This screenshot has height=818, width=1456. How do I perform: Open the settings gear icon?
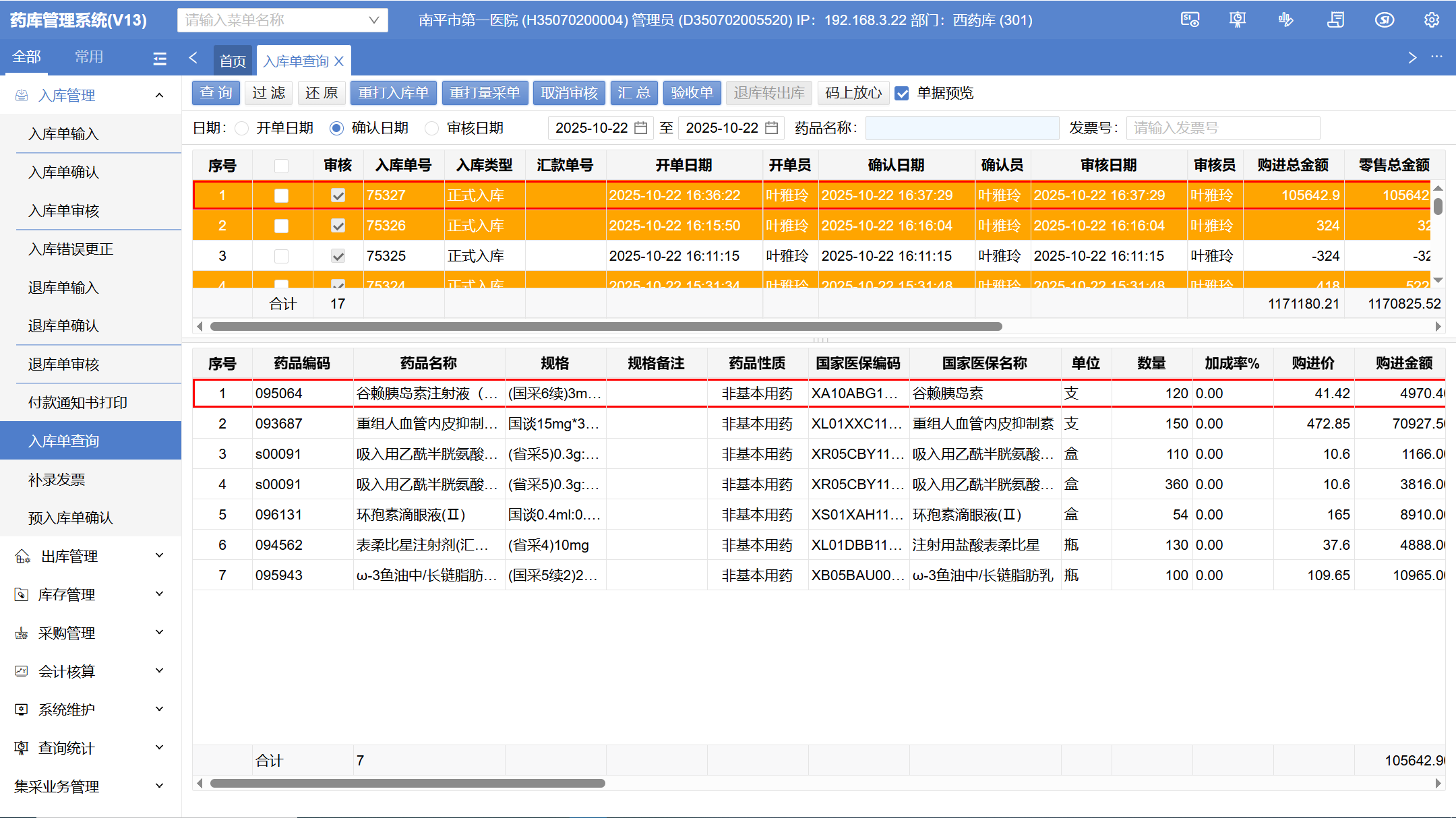pos(1432,20)
